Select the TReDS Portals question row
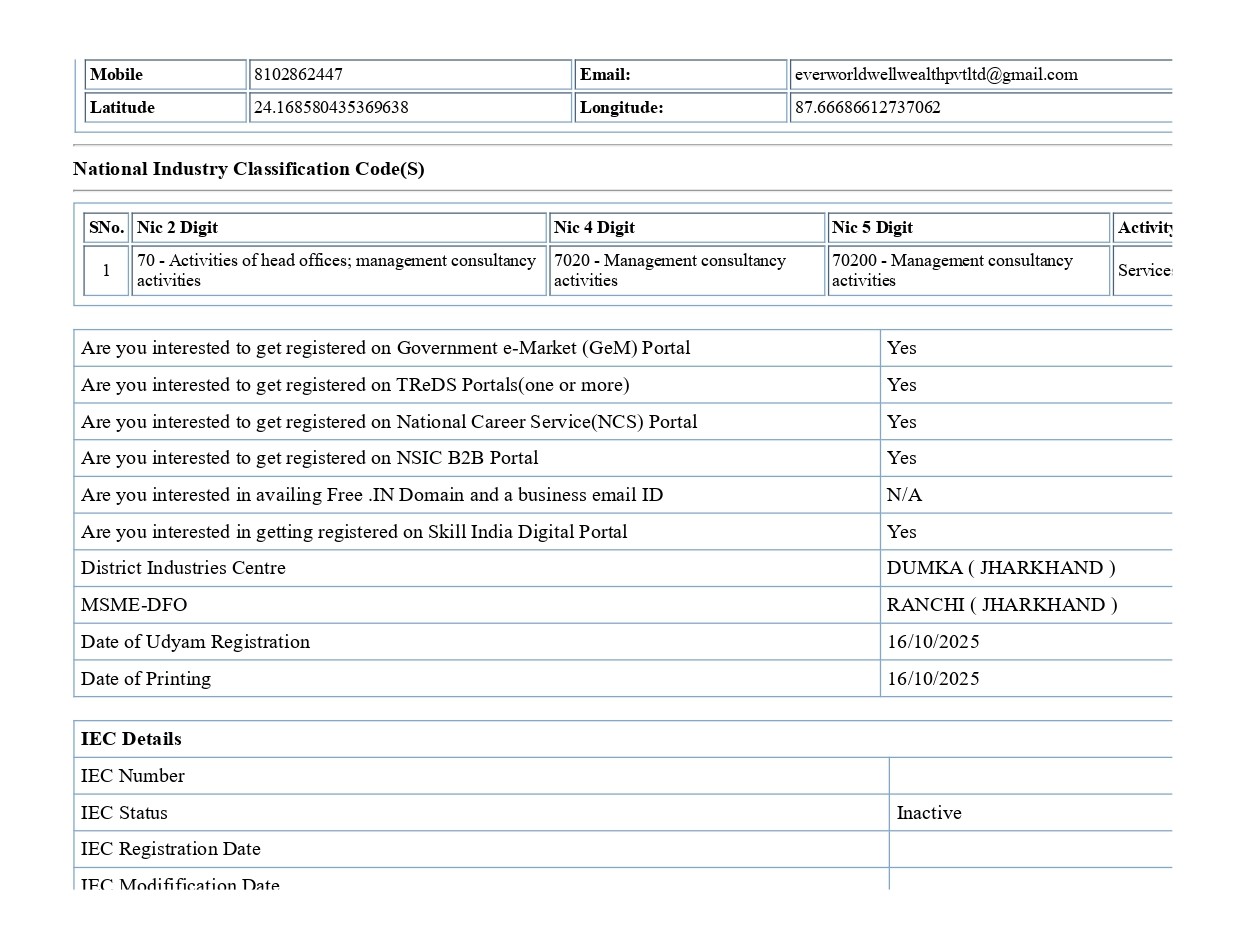Screen dimensions: 1240x951 point(355,385)
